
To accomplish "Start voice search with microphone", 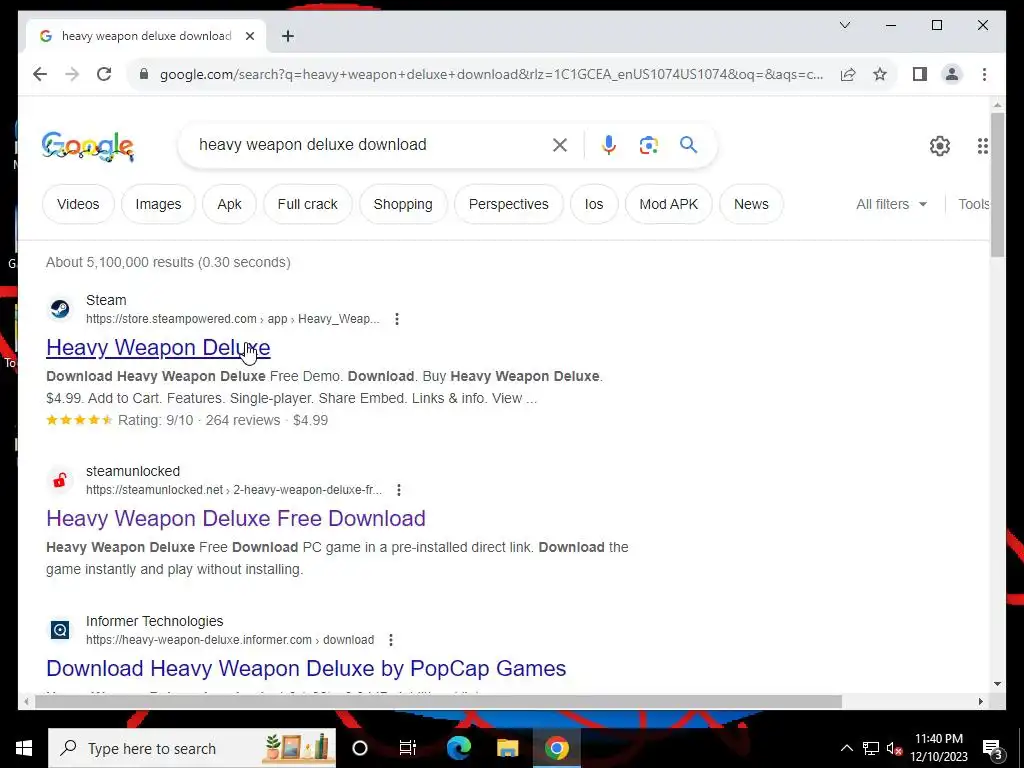I will (609, 145).
